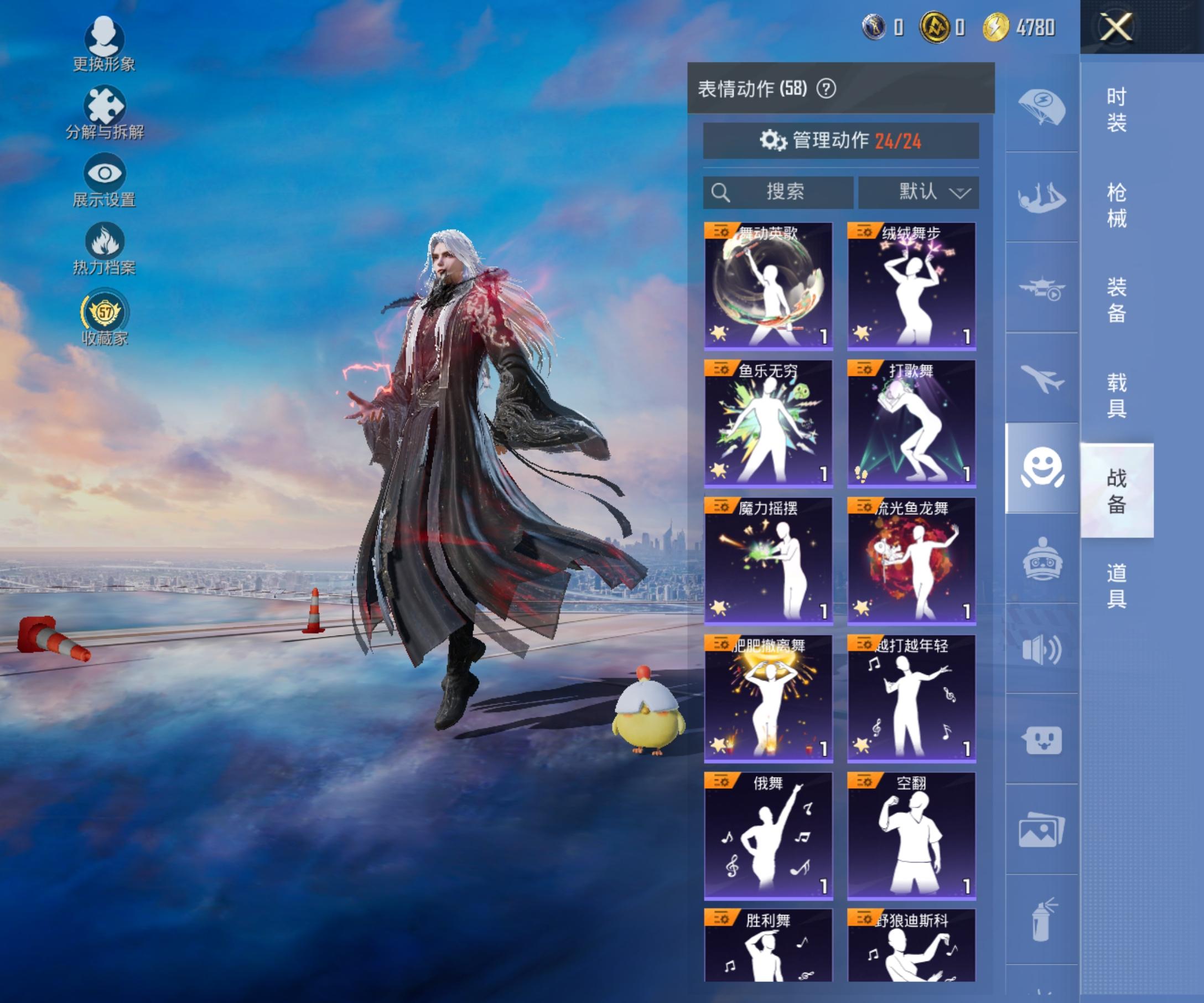Viewport: 1204px width, 1003px height.
Task: Open the drone category icon
Action: pyautogui.click(x=1042, y=288)
